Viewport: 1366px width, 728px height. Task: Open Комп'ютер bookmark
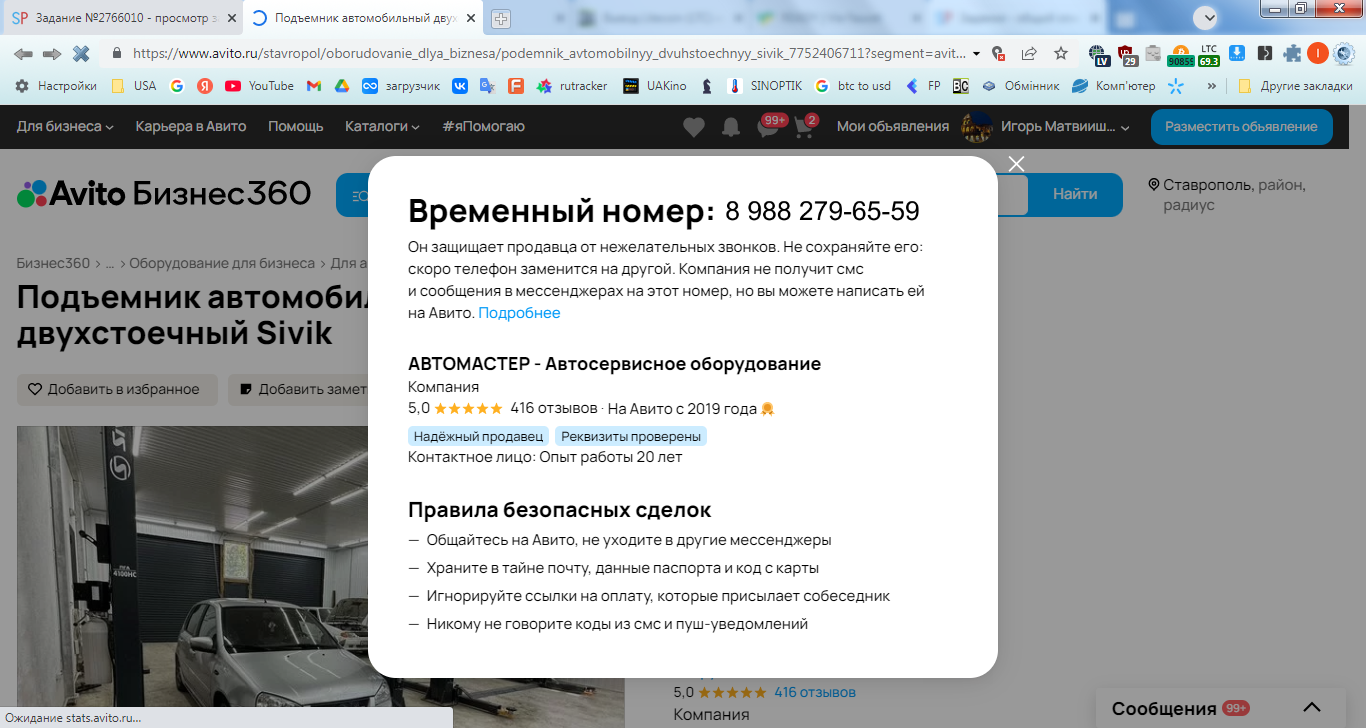tap(1114, 86)
